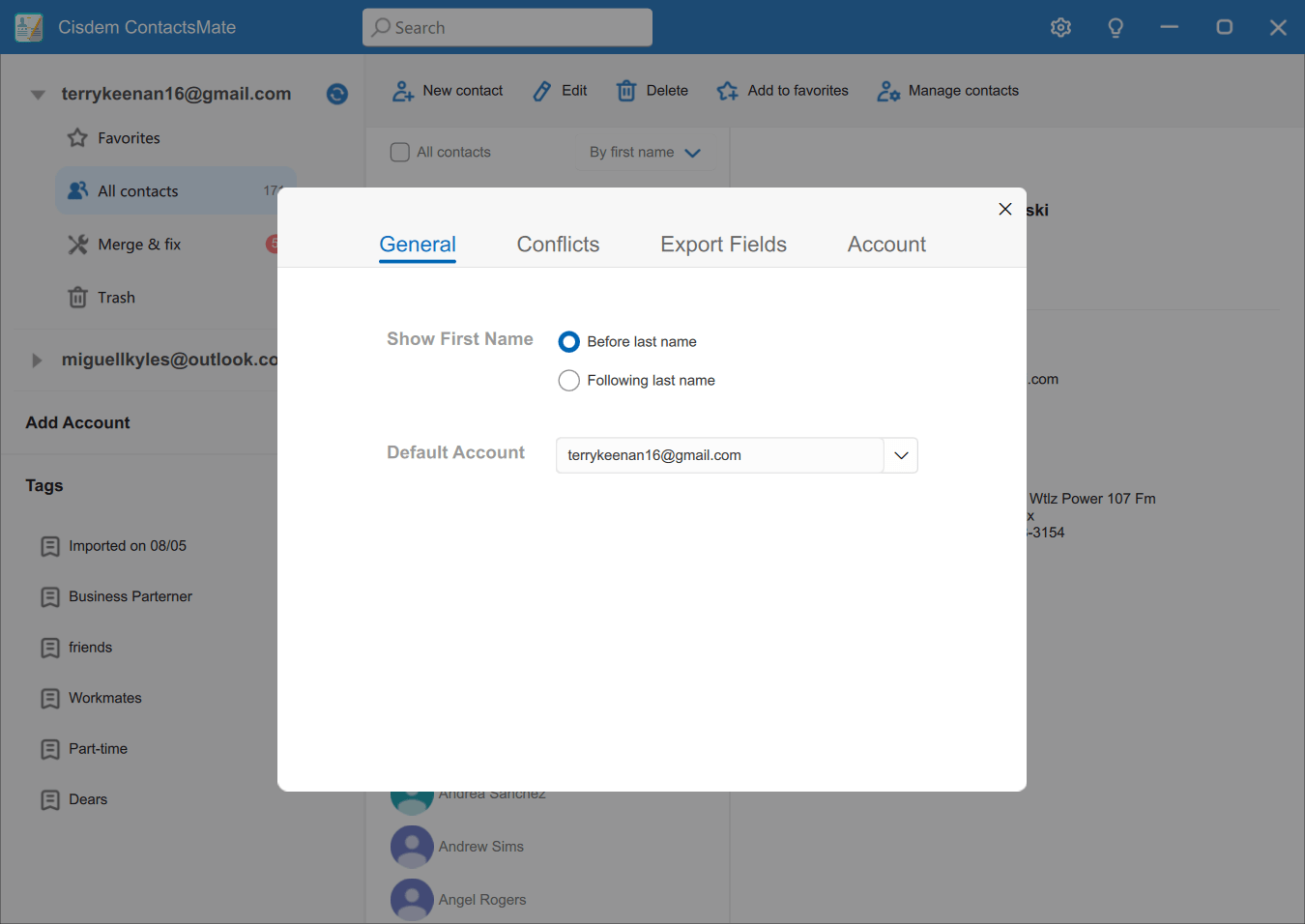Click the Delete trash icon in toolbar
The width and height of the screenshot is (1305, 924).
[626, 91]
